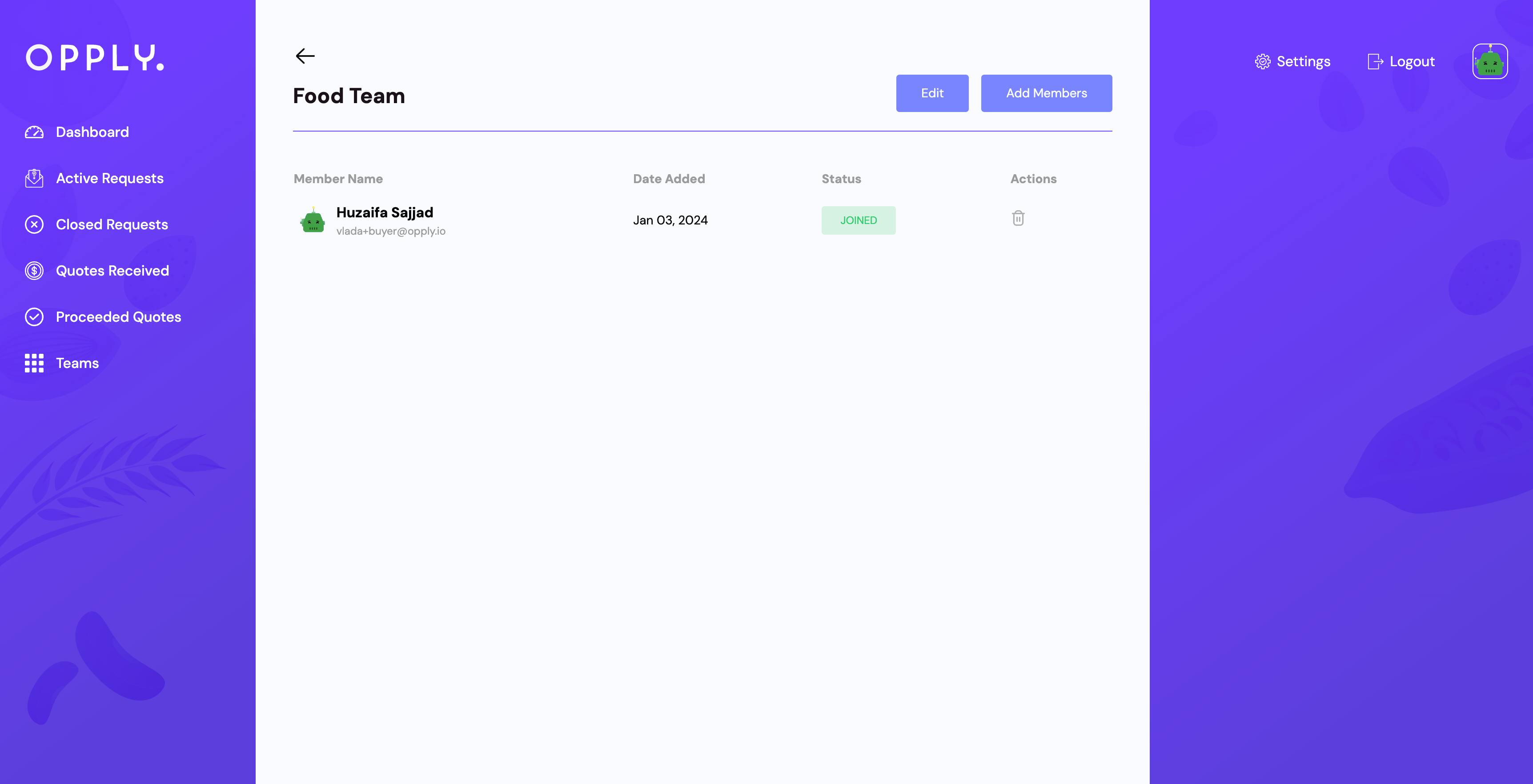
Task: Click the Proceeded Quotes checkmark icon
Action: click(34, 317)
